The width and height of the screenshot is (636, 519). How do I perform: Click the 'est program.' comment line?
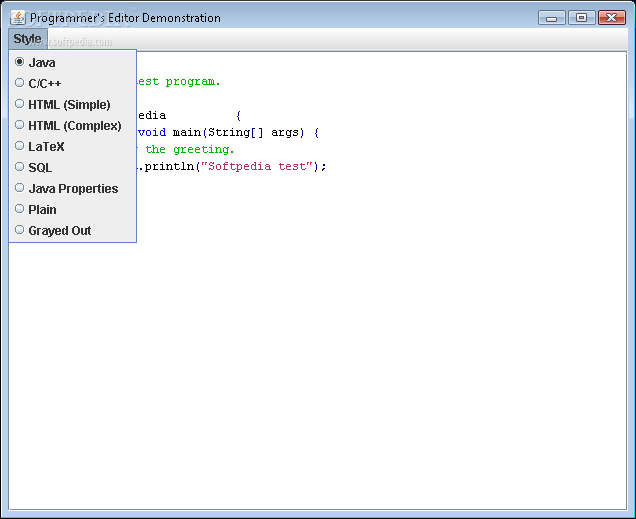click(179, 81)
